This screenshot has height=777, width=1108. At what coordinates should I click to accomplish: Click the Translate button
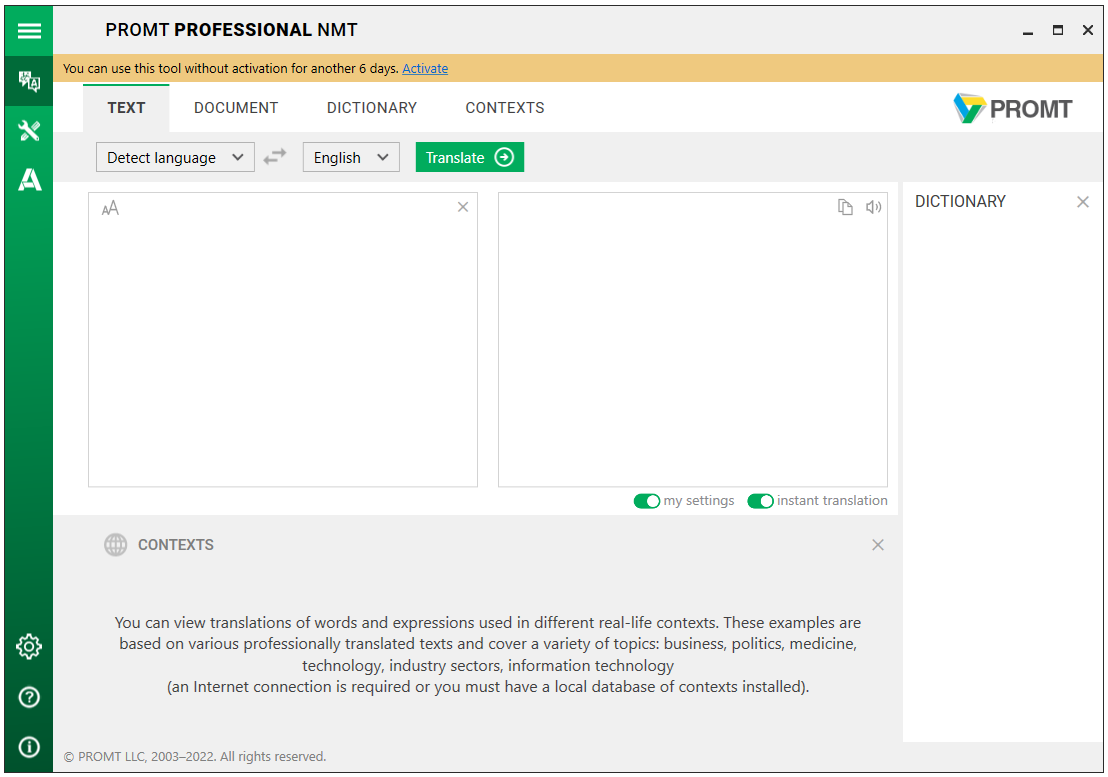coord(470,158)
